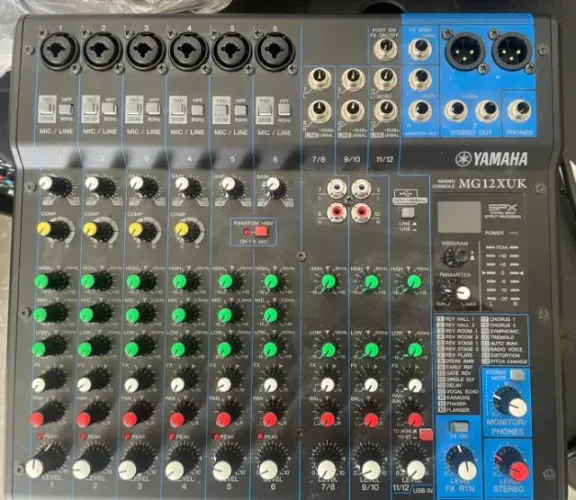This screenshot has width=576, height=500.
Task: Select the channel 2 XLR combo input jack
Action: coord(102,51)
